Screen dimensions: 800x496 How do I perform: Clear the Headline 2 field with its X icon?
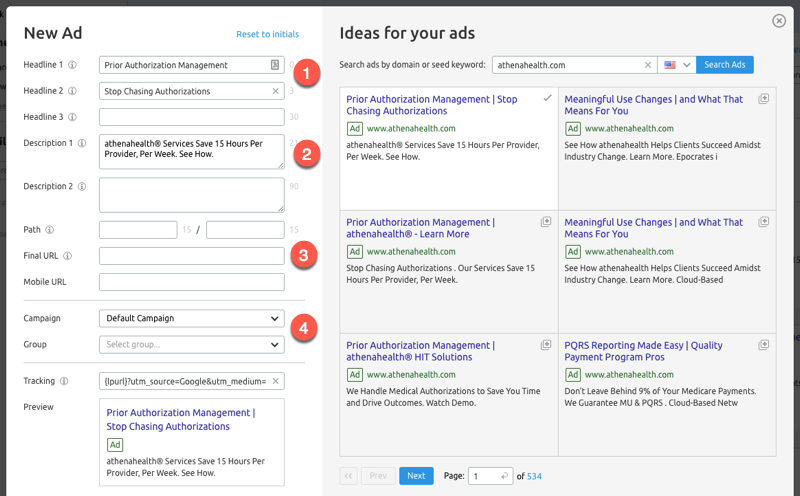(x=276, y=91)
